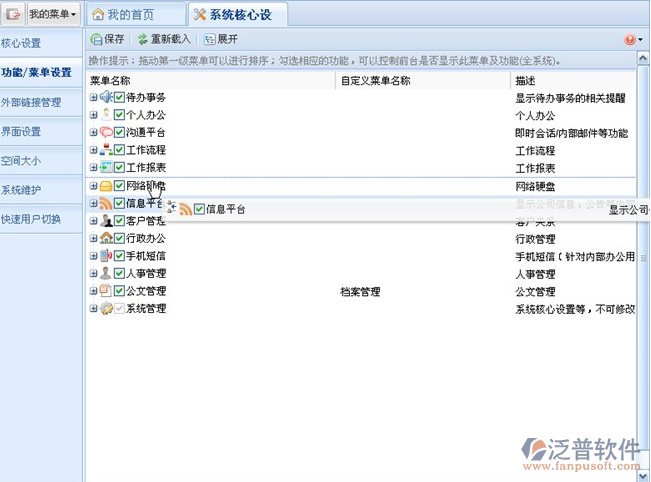651x482 pixels.
Task: Expand the 工作流程 tree node
Action: tap(93, 150)
